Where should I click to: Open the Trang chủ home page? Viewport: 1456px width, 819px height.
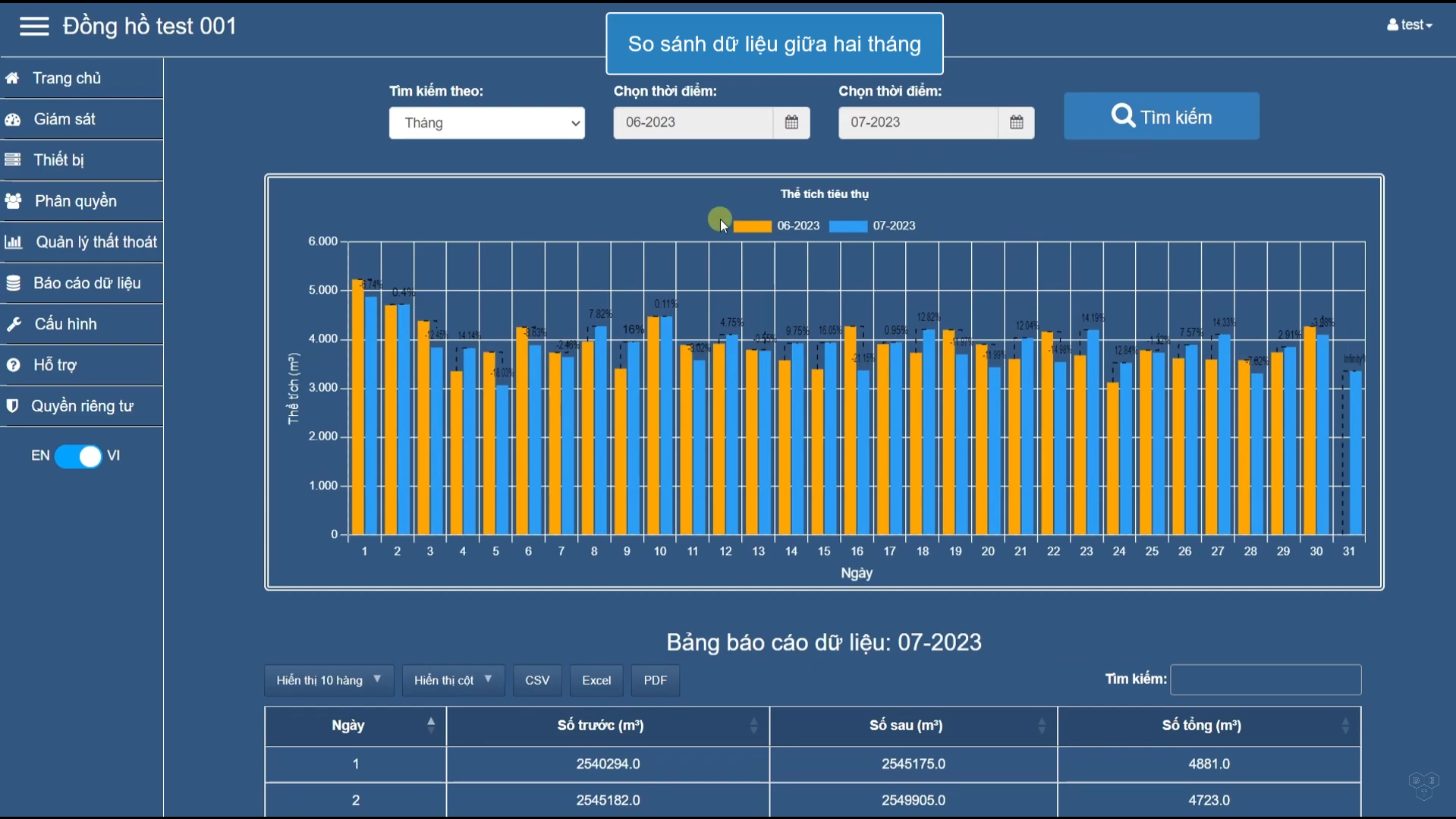[67, 77]
